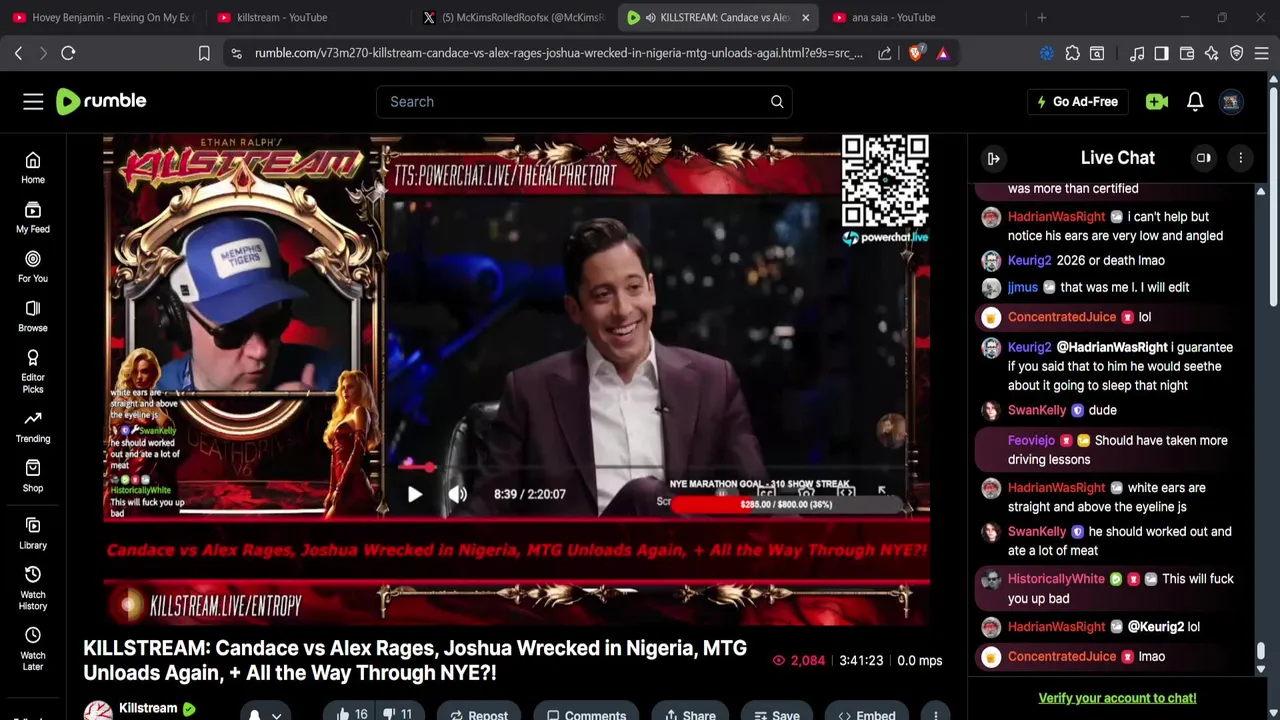
Task: Open the Embed option
Action: tap(867, 714)
